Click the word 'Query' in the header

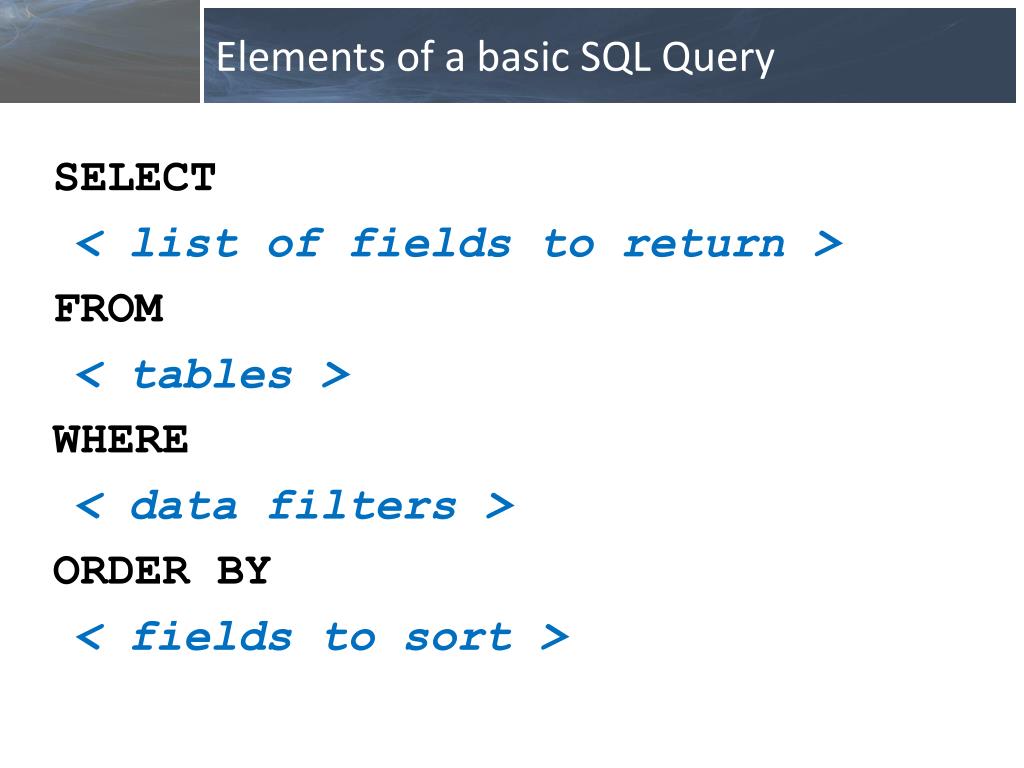718,59
